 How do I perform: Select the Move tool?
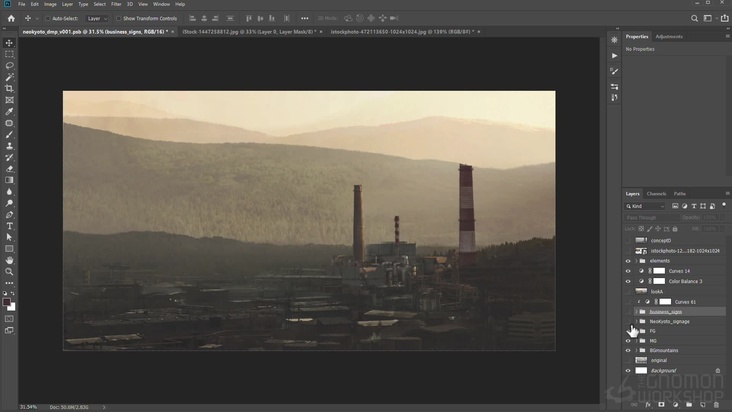pos(9,43)
